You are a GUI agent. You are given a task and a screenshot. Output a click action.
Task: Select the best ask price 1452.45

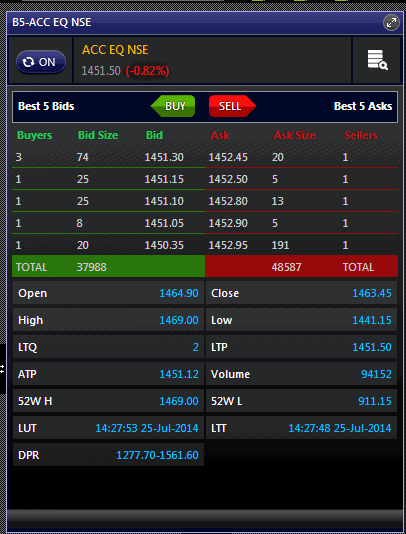[x=228, y=157]
